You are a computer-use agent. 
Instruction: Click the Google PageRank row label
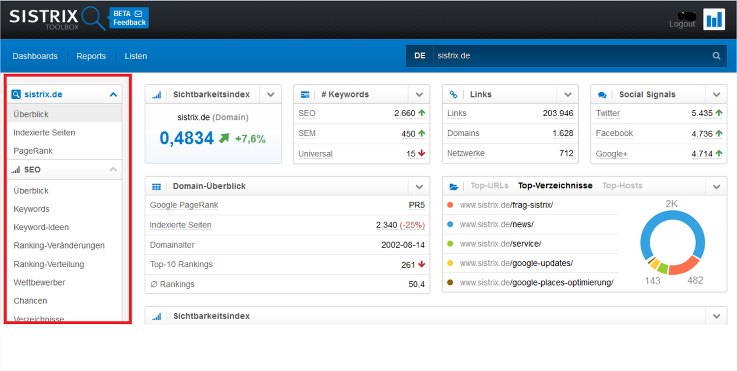tap(184, 205)
